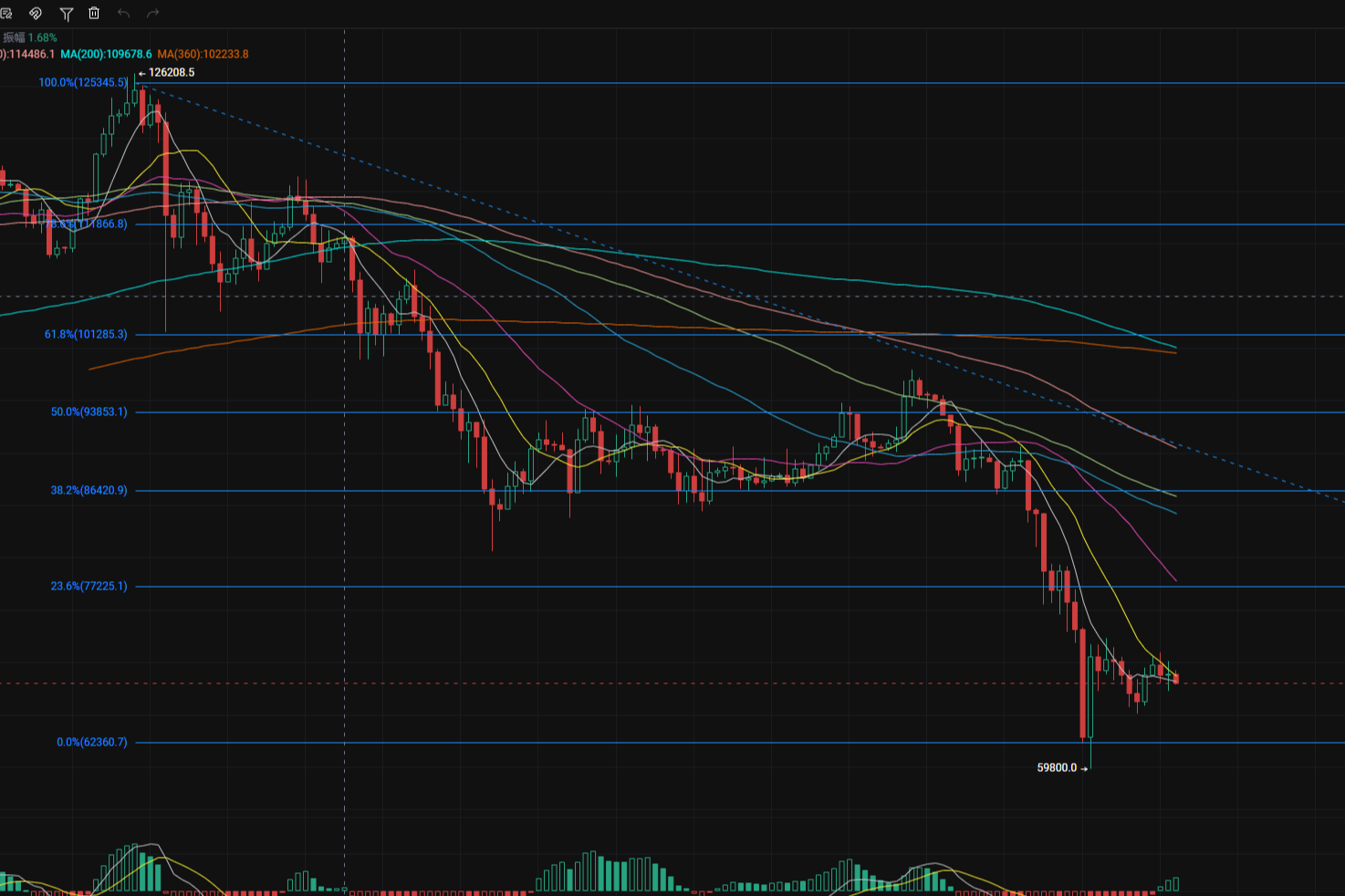Delete drawings with the trash icon
Screen dimensions: 1345x896
pyautogui.click(x=94, y=14)
